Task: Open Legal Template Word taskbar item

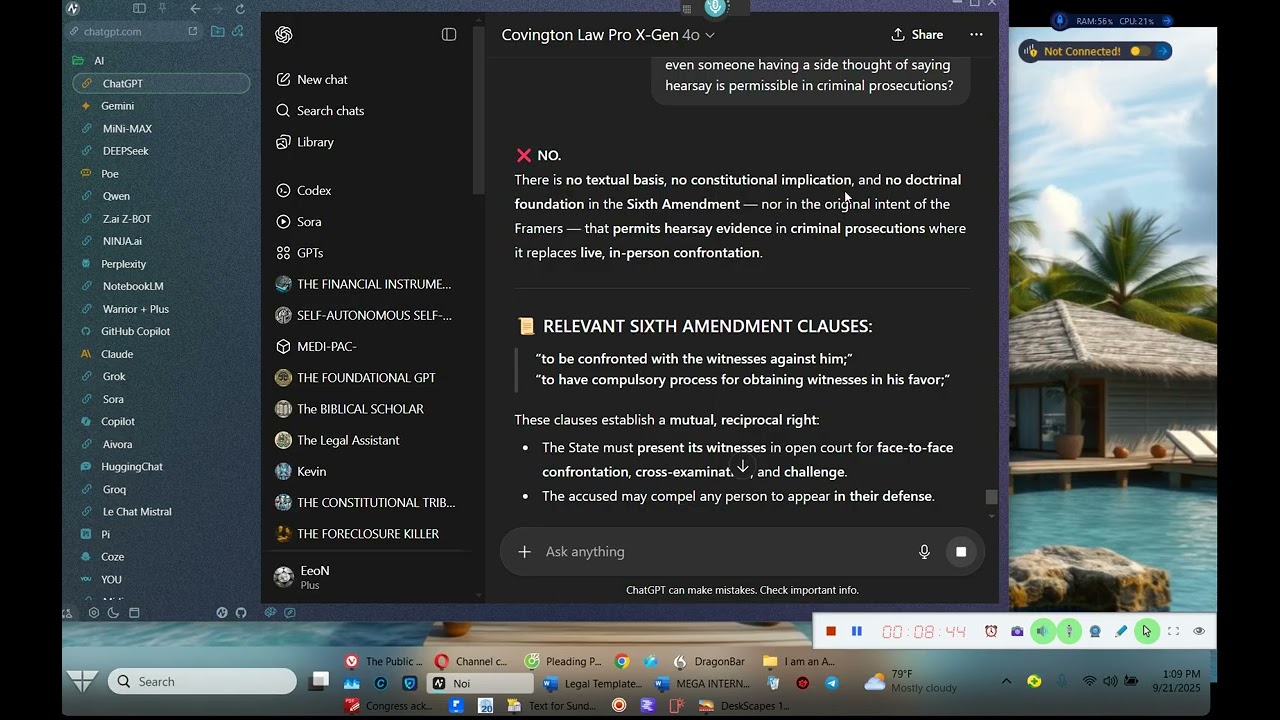Action: [x=593, y=684]
